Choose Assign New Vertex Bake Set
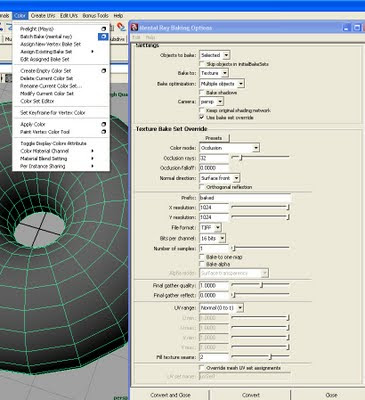Screen dimensions: 365x400 point(51,44)
